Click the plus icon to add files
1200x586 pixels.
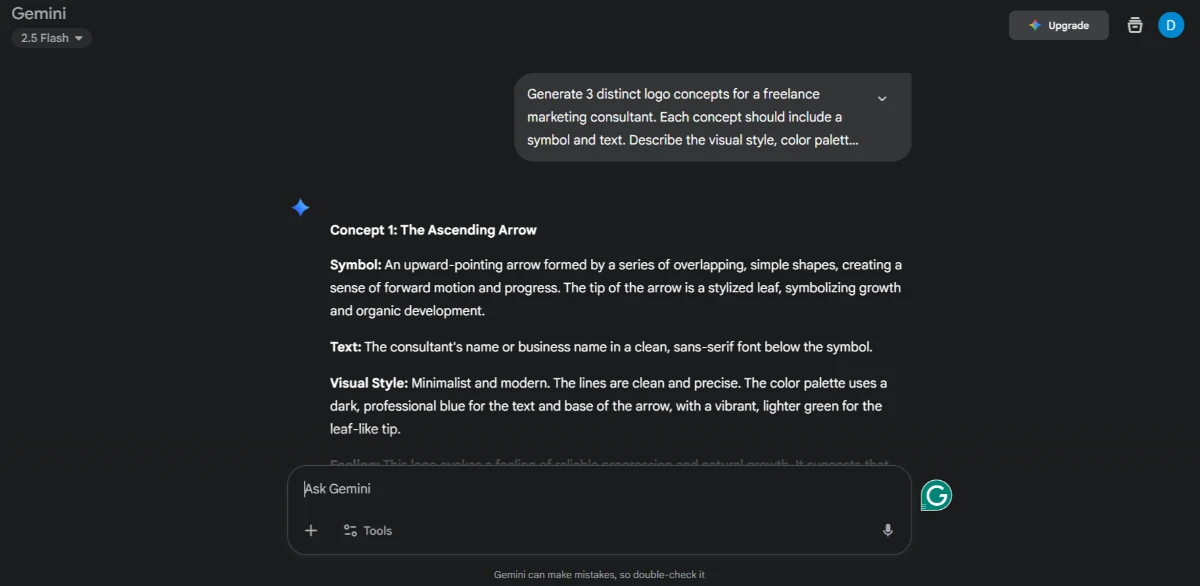pyautogui.click(x=311, y=530)
